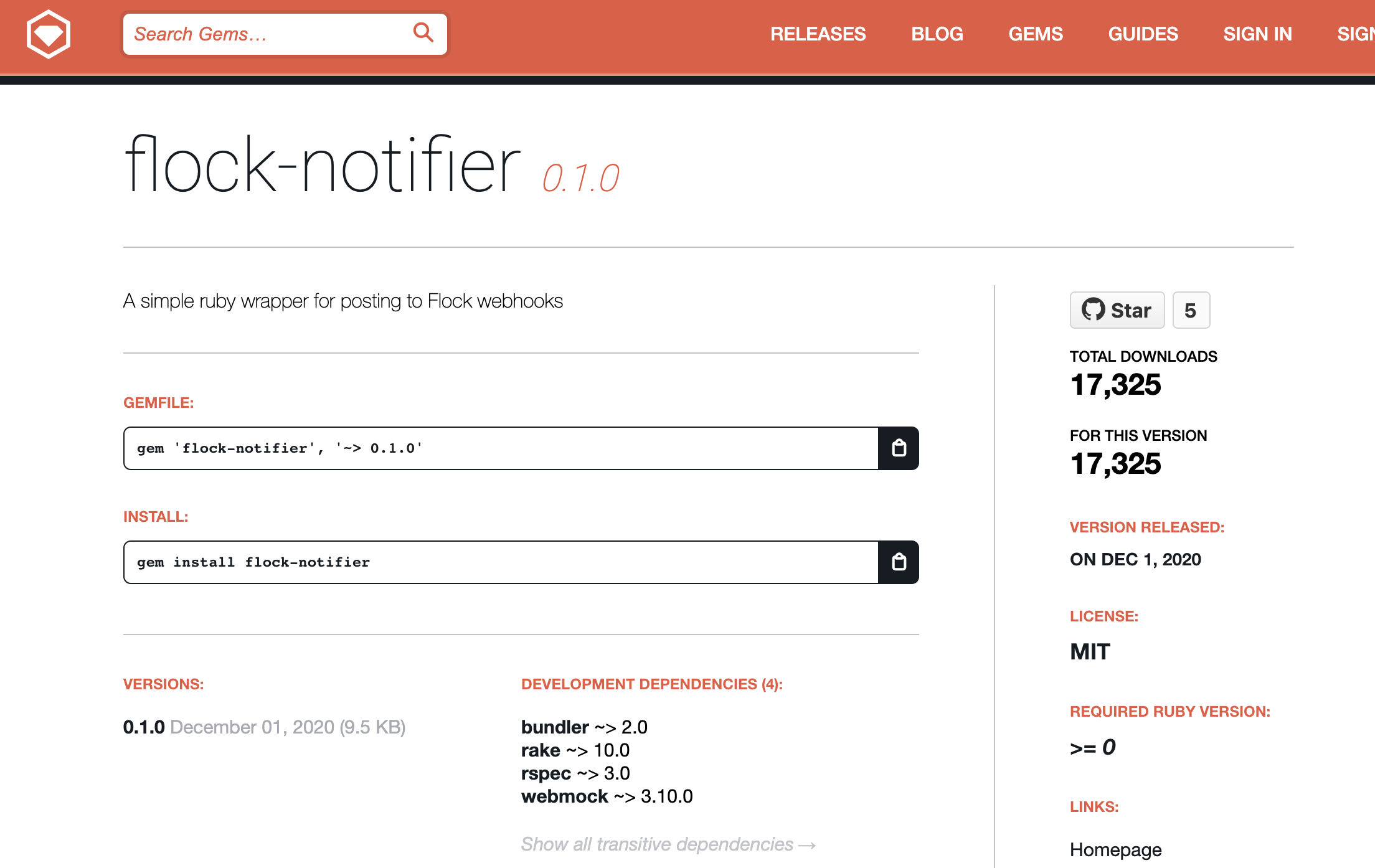The height and width of the screenshot is (868, 1375).
Task: Select version 0.1.0 in Versions list
Action: pos(144,727)
